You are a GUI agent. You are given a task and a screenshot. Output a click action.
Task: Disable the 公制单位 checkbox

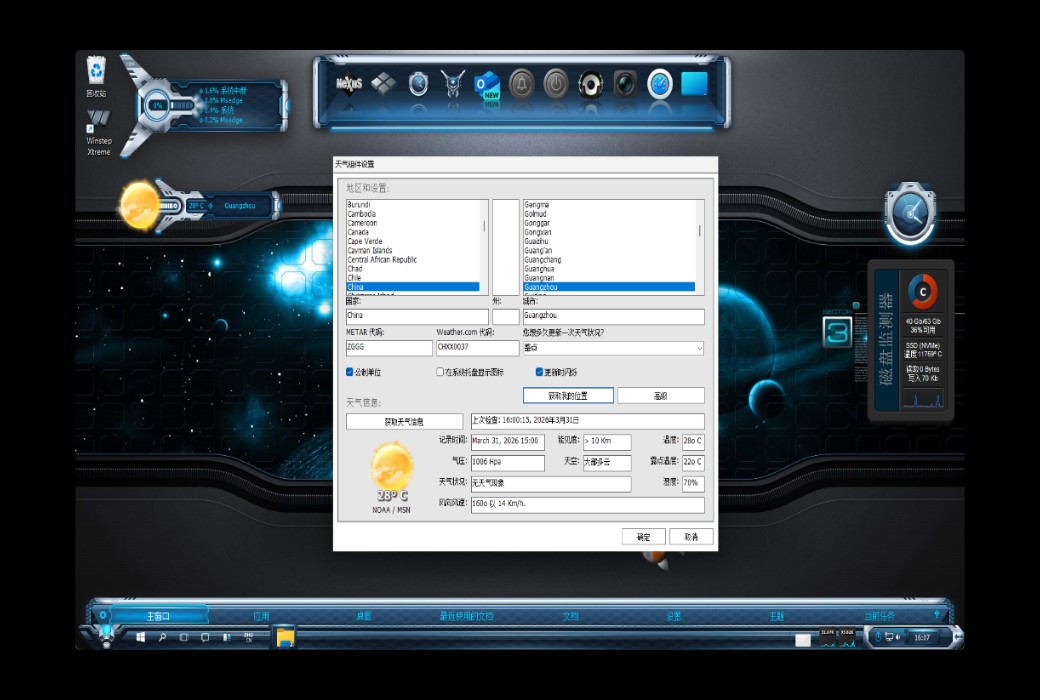point(349,372)
